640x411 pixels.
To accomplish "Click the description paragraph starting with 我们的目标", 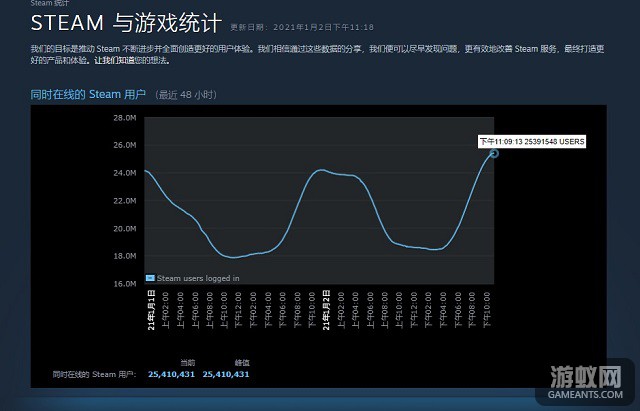I will point(317,55).
